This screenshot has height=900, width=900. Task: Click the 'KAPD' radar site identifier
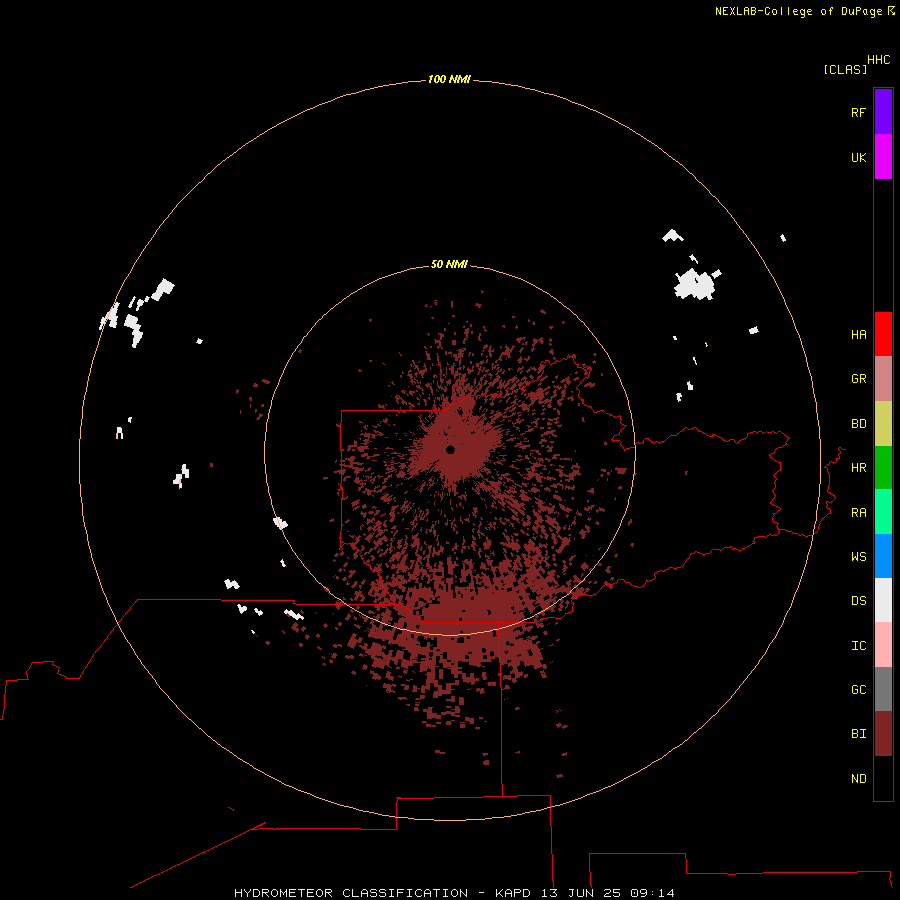(x=513, y=893)
